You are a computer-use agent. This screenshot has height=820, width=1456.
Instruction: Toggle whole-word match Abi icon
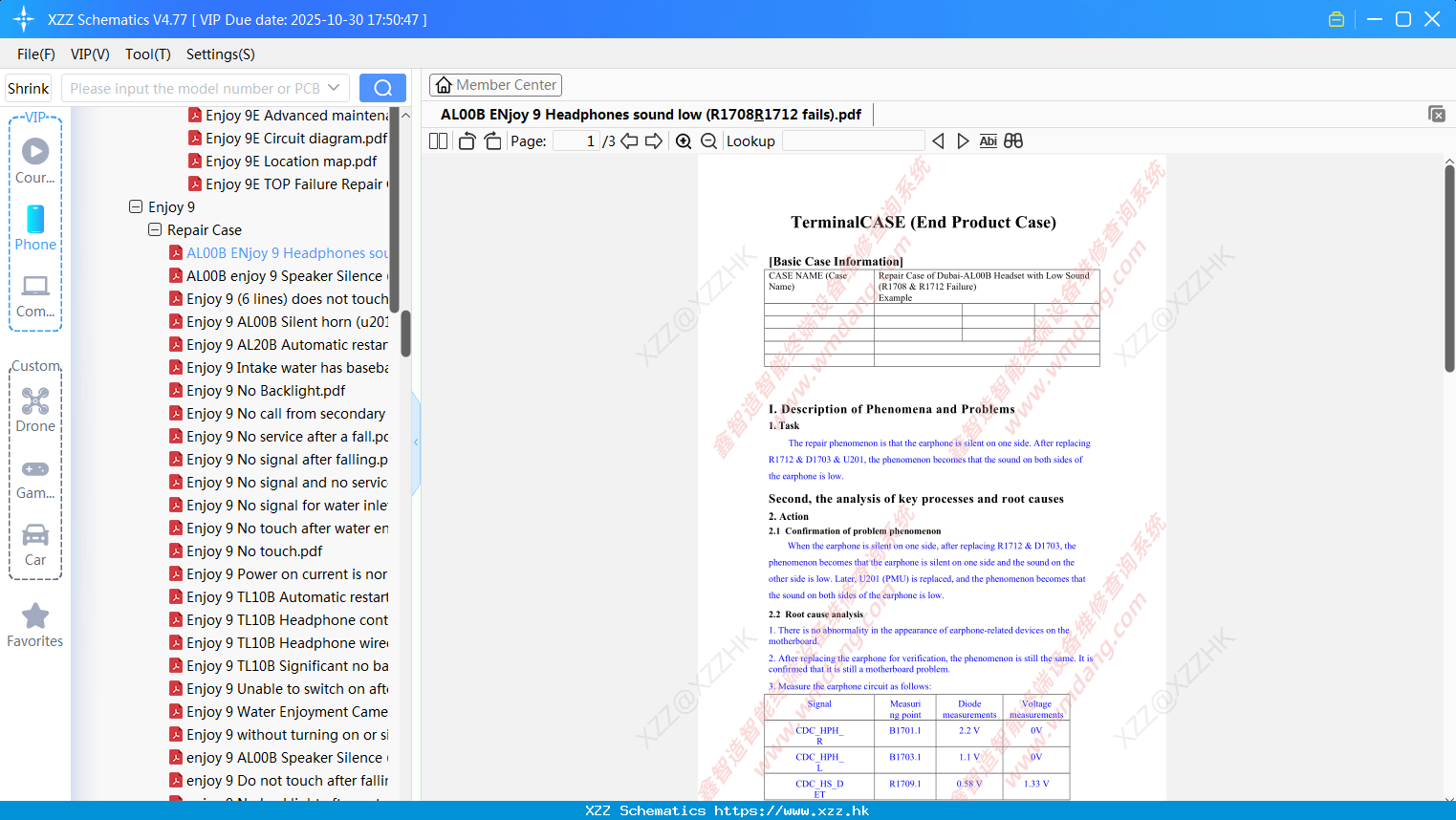989,140
